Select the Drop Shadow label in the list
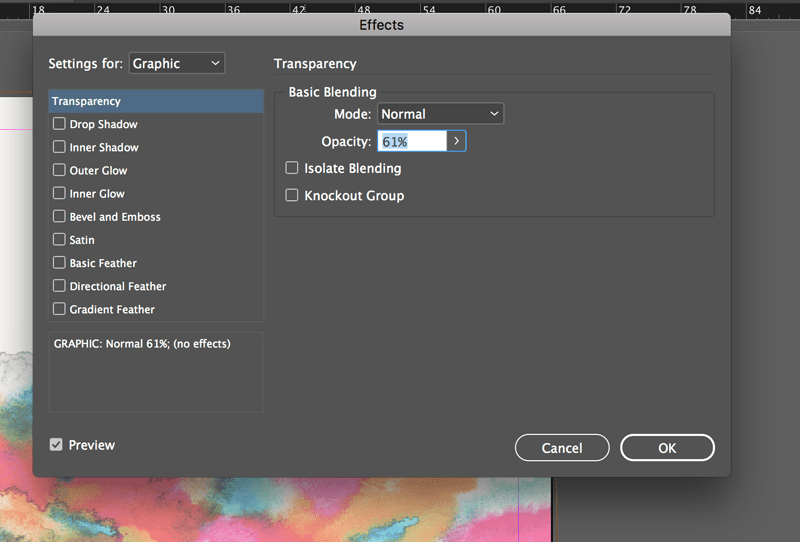The height and width of the screenshot is (542, 800). (x=103, y=124)
